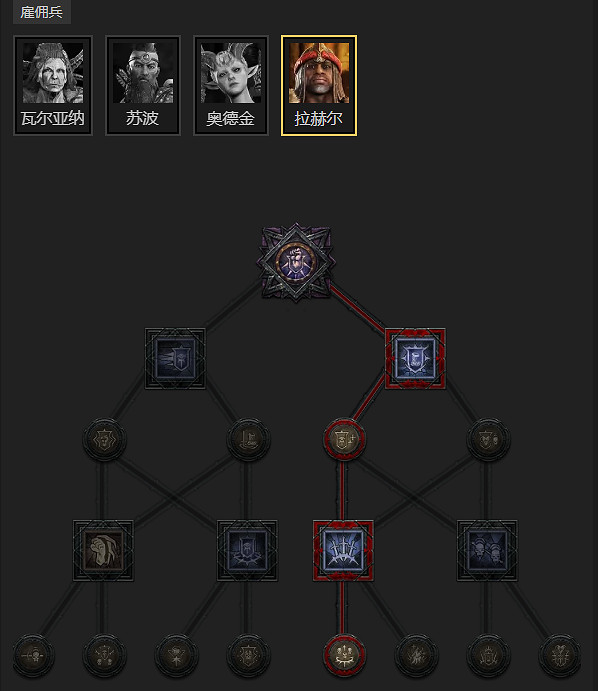Select the dashing shield square skill node
Viewport: 598px width, 691px height.
(175, 358)
